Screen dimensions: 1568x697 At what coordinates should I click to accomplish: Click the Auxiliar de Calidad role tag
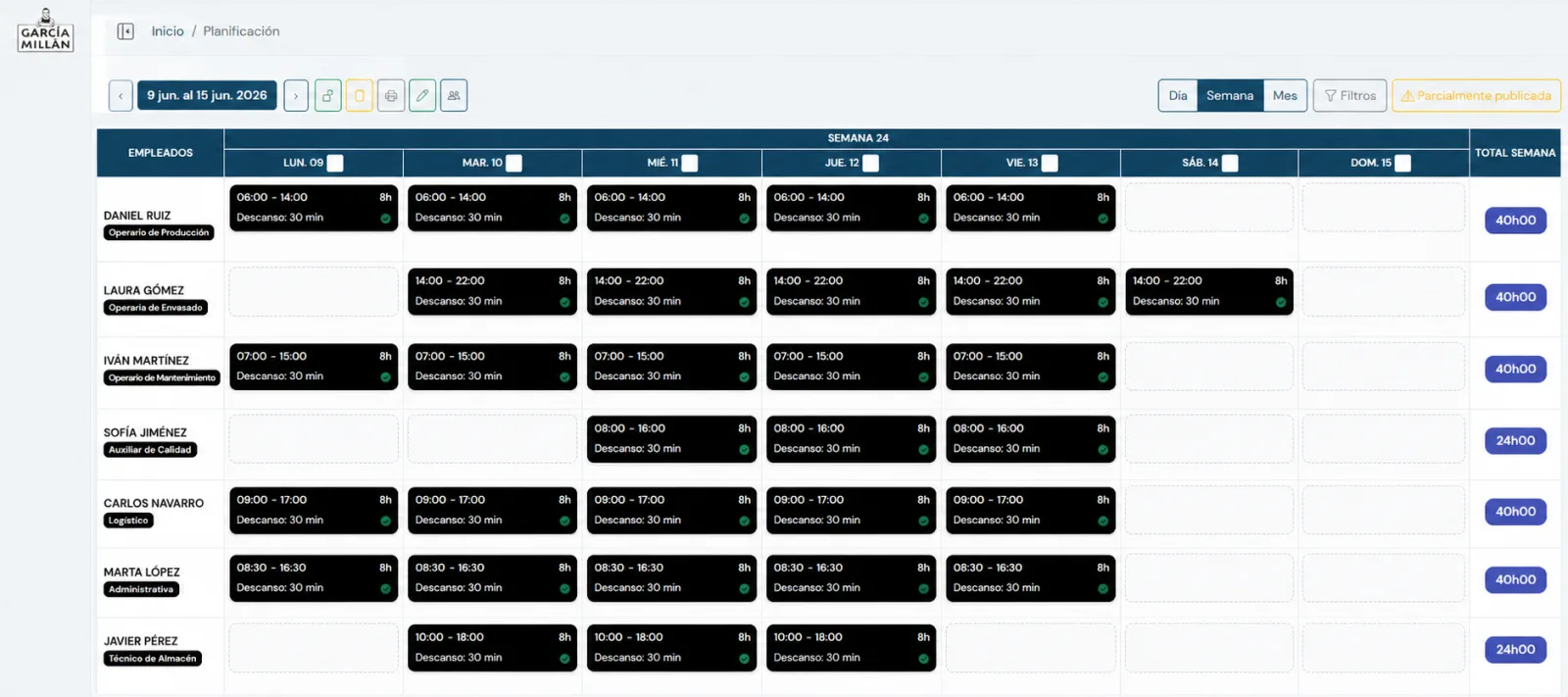click(x=150, y=450)
